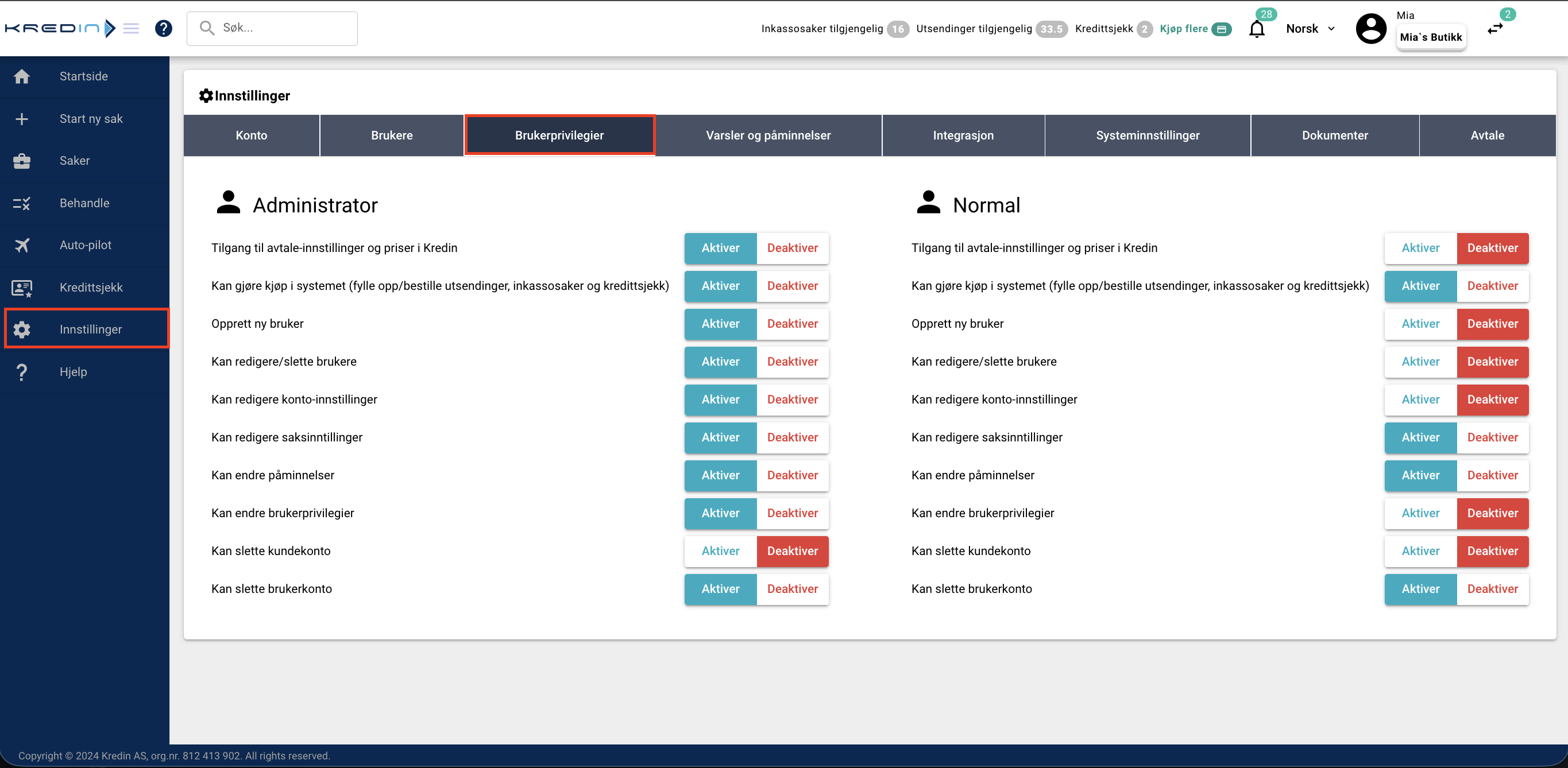Switch to the Systeminnstillinger tab
1568x768 pixels.
pyautogui.click(x=1148, y=135)
